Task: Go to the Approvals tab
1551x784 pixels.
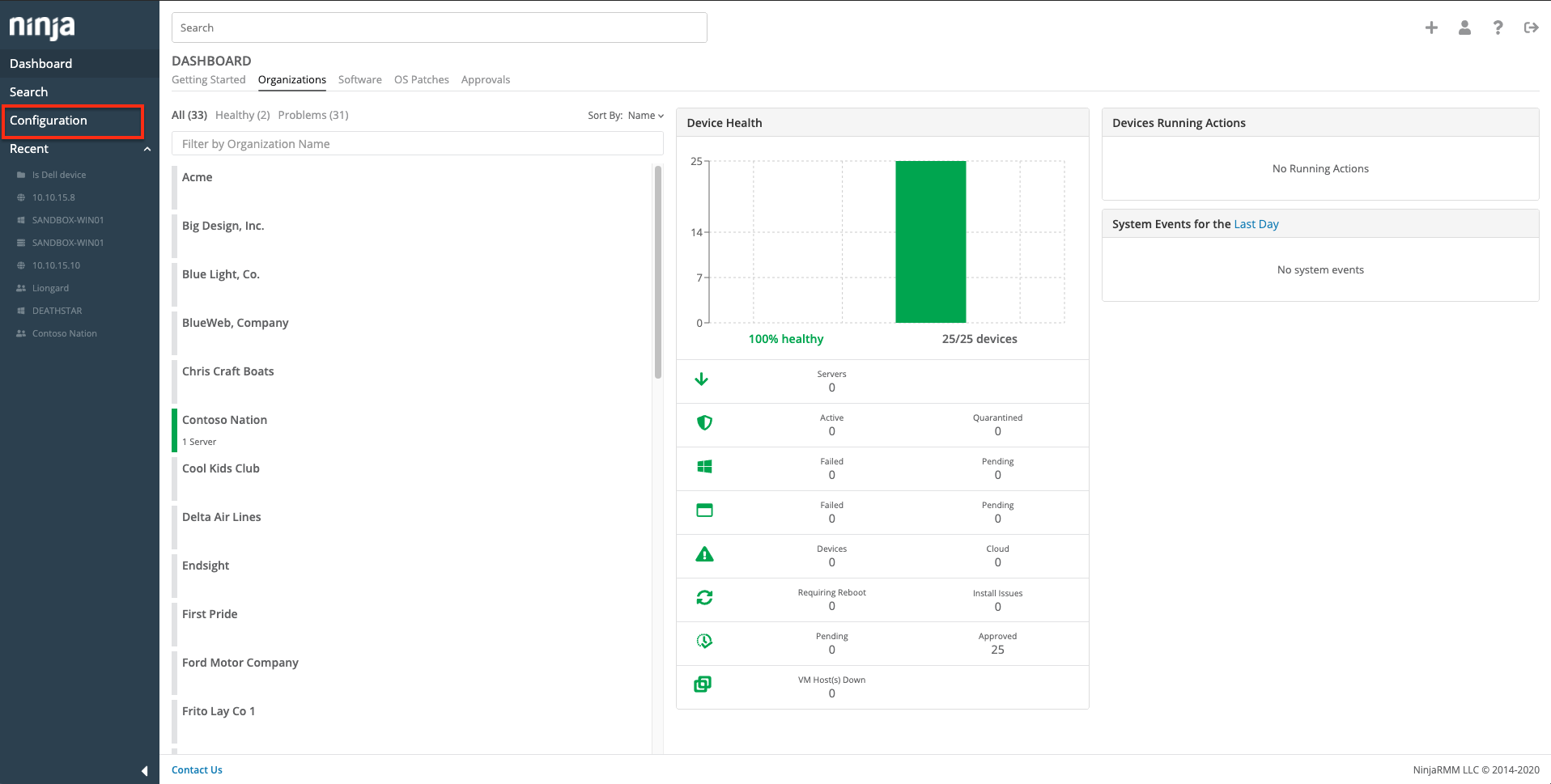Action: point(486,79)
